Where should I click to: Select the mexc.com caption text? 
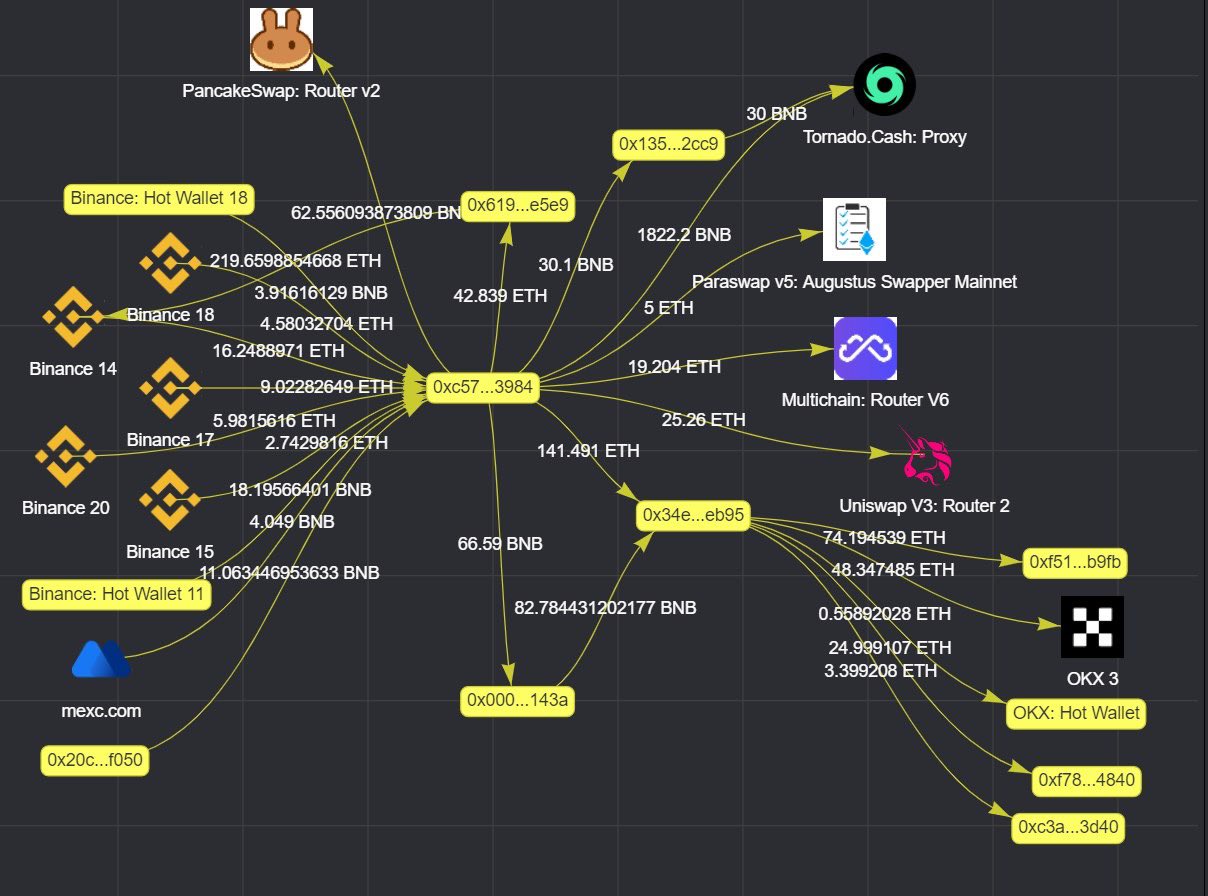[101, 712]
